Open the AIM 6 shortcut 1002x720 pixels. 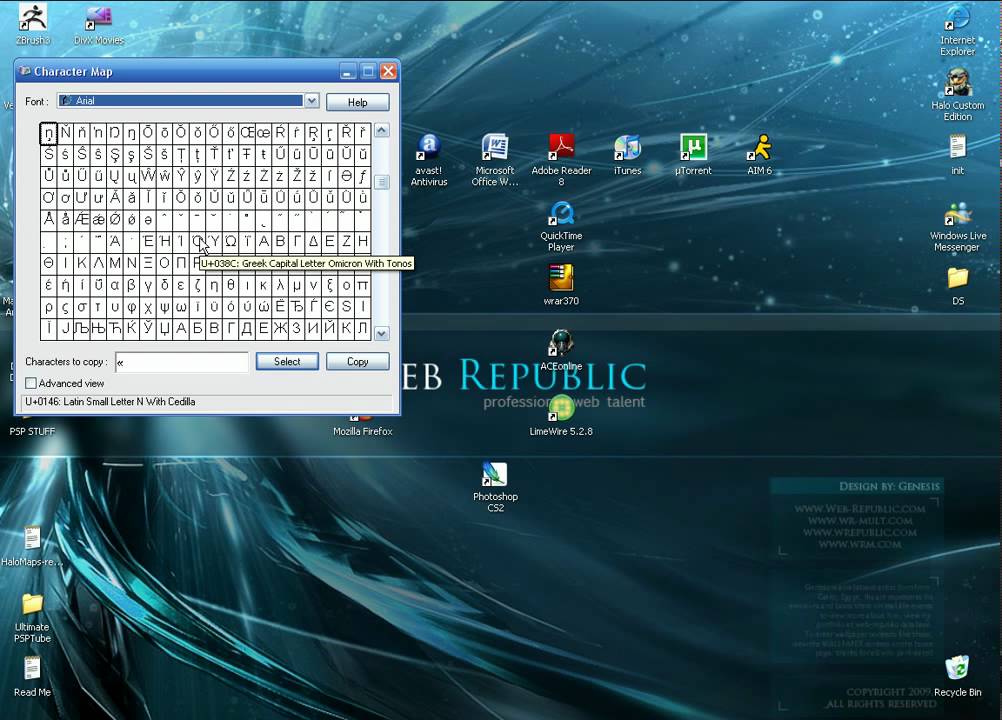[x=759, y=154]
